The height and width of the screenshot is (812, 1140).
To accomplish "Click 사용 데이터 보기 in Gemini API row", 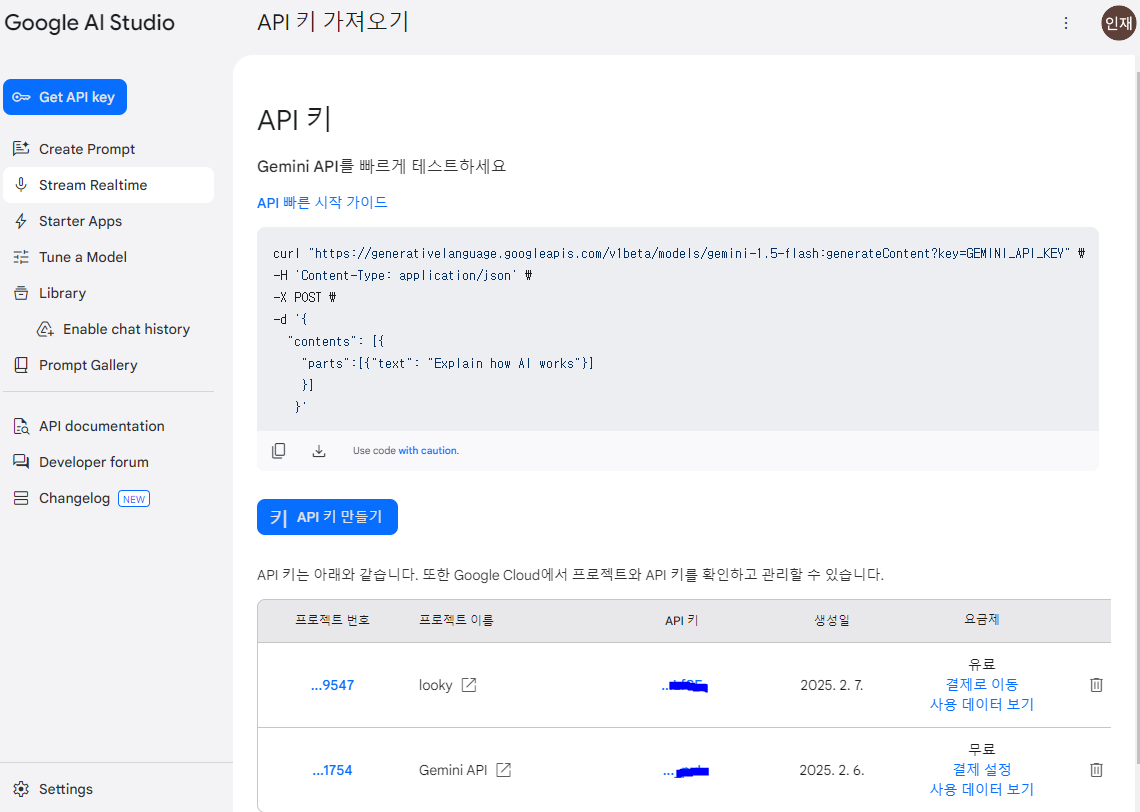I will 982,789.
